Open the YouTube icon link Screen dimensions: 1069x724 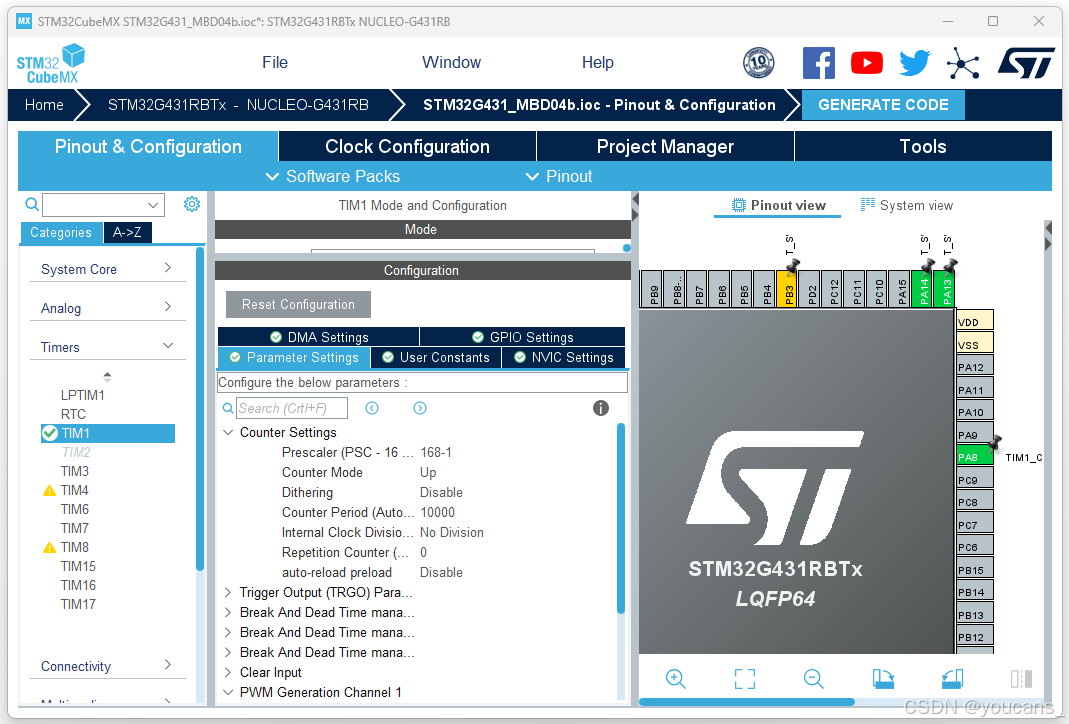coord(867,63)
